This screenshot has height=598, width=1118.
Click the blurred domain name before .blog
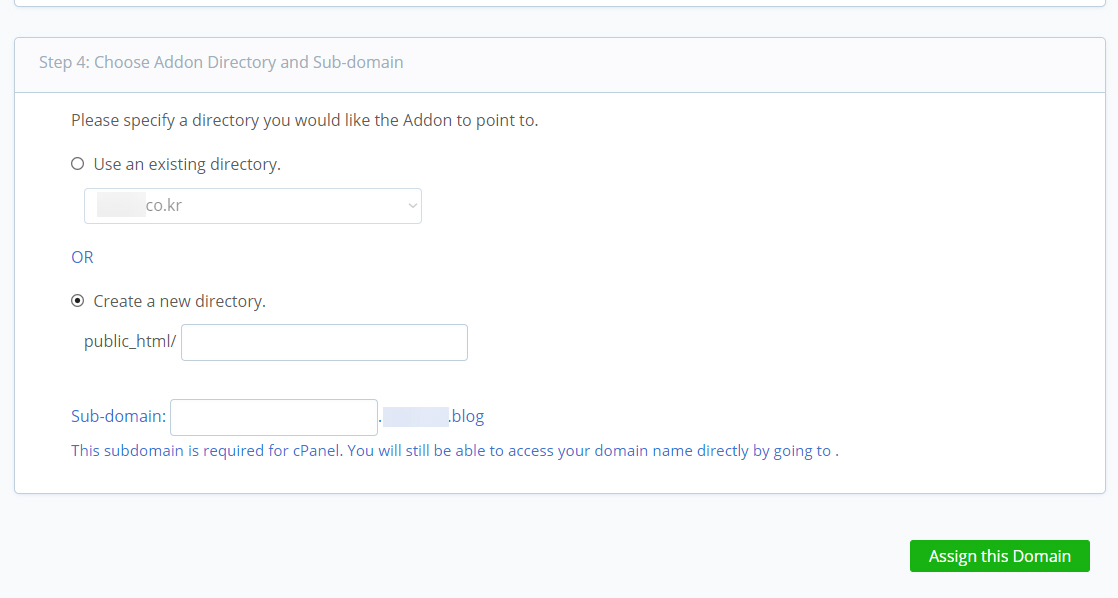[x=416, y=416]
